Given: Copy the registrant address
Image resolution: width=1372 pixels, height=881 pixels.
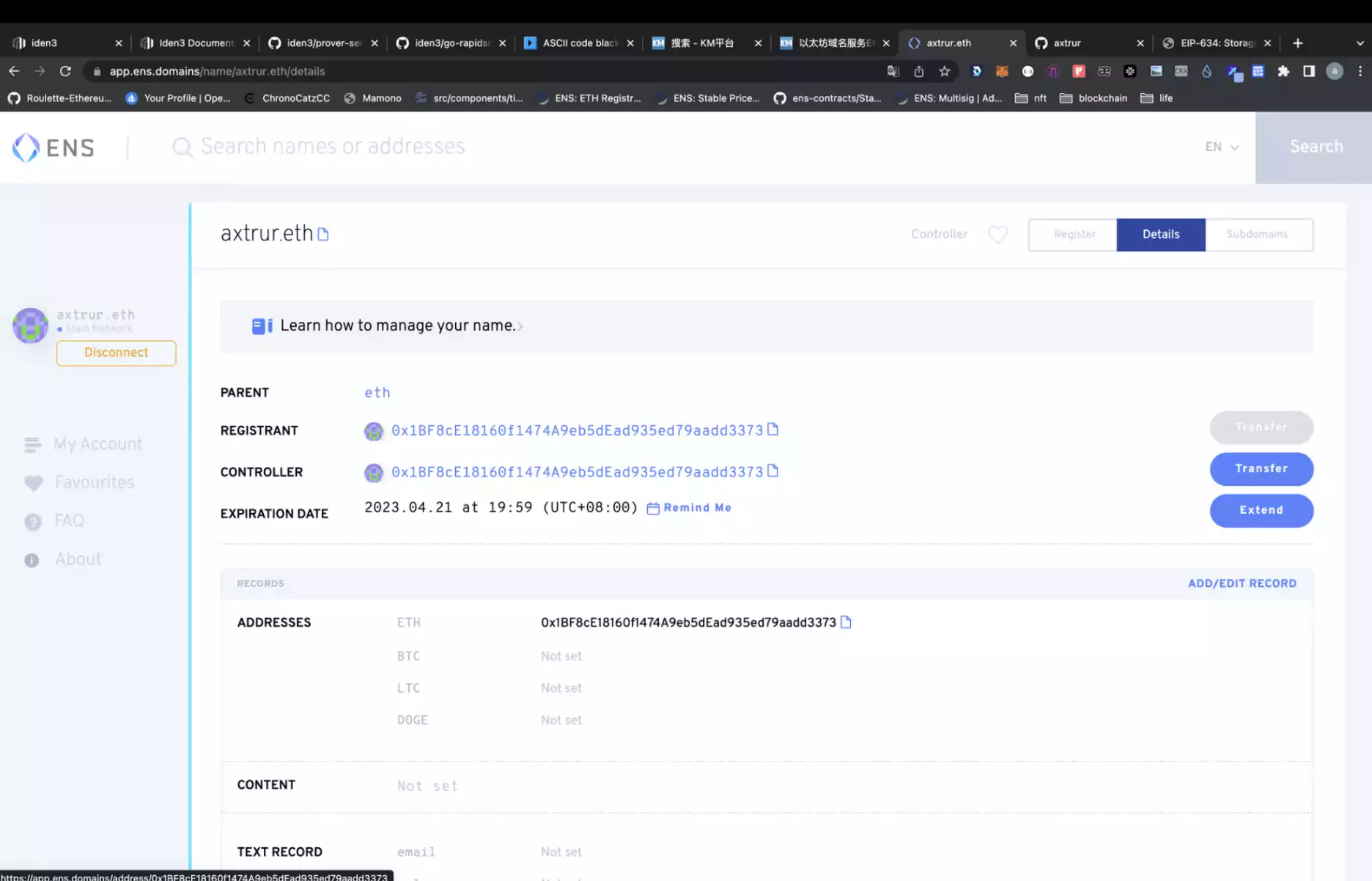Looking at the screenshot, I should point(772,430).
